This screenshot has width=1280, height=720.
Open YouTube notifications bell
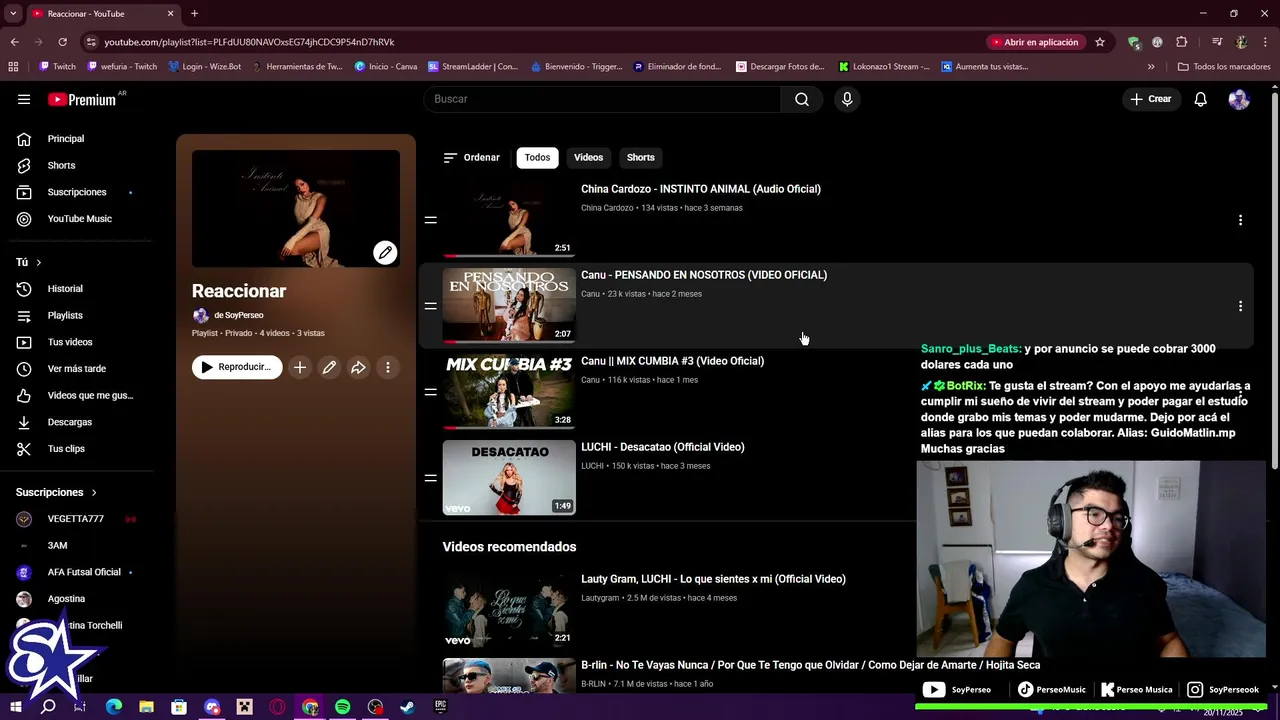pos(1201,99)
